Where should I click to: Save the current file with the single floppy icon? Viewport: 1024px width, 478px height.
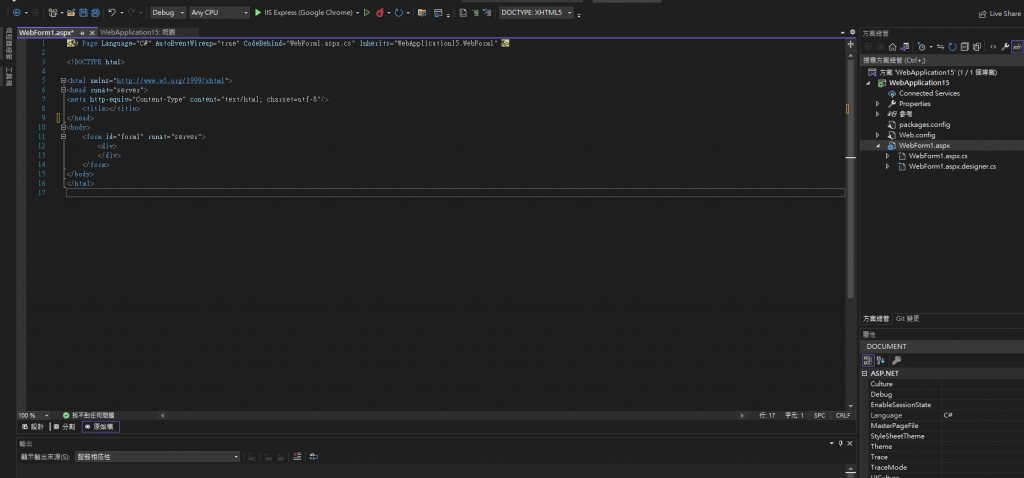[84, 12]
